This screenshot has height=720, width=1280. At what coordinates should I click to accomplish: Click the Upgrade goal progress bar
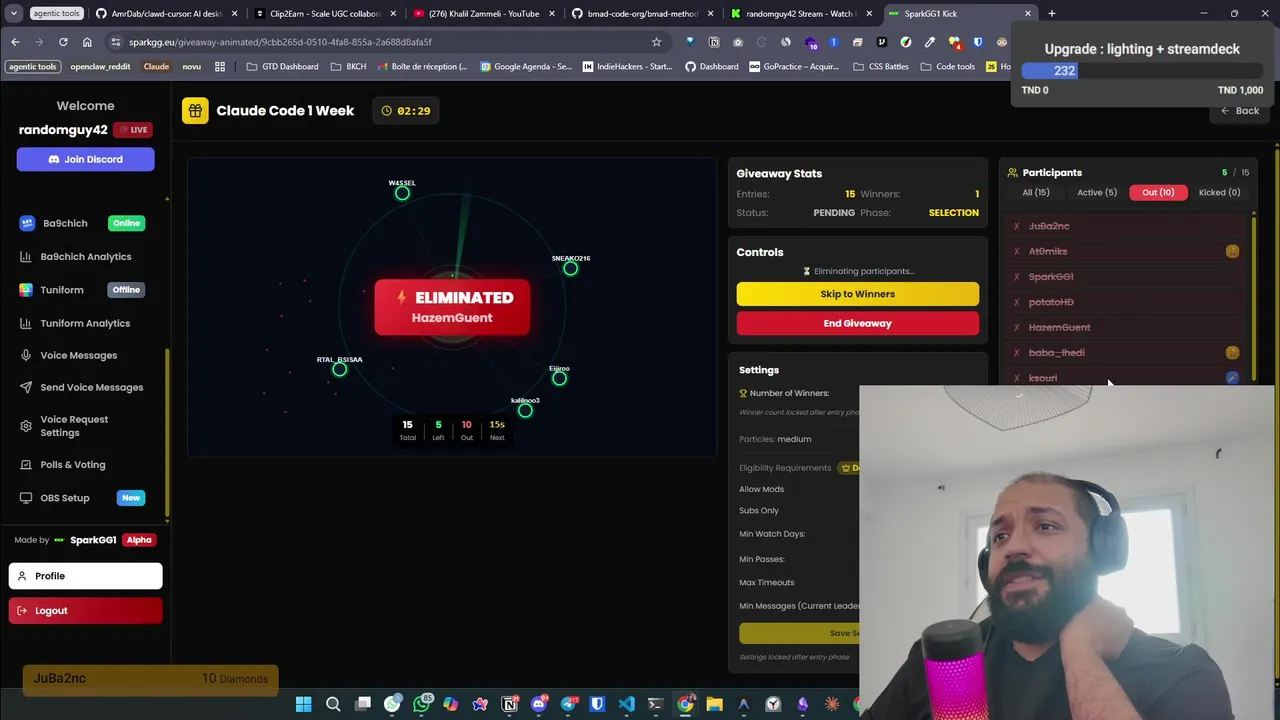click(x=1142, y=71)
